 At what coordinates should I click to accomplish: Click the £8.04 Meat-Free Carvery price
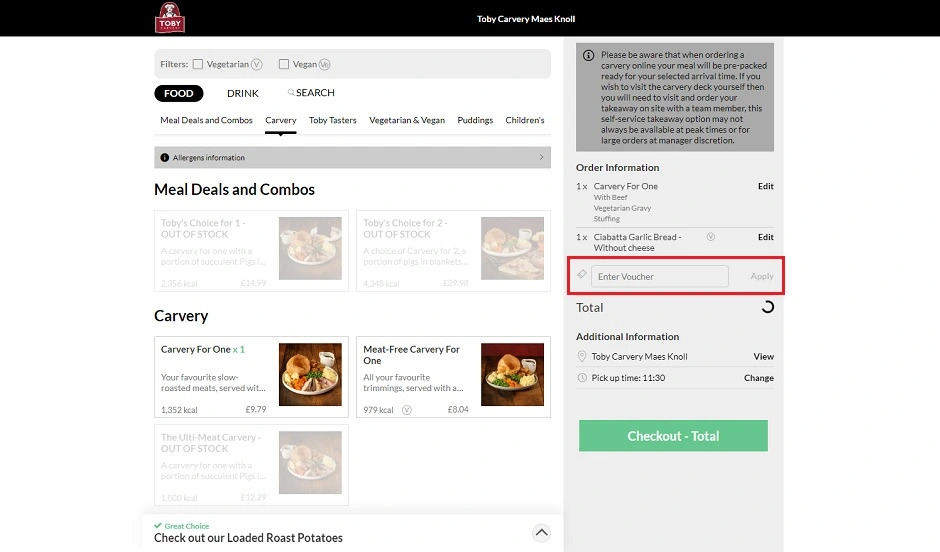(x=458, y=409)
